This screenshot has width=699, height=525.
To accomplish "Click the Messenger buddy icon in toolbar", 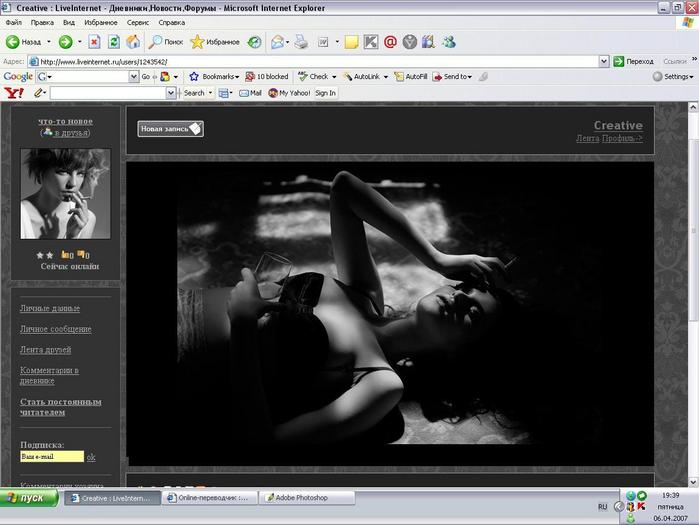I will point(449,42).
